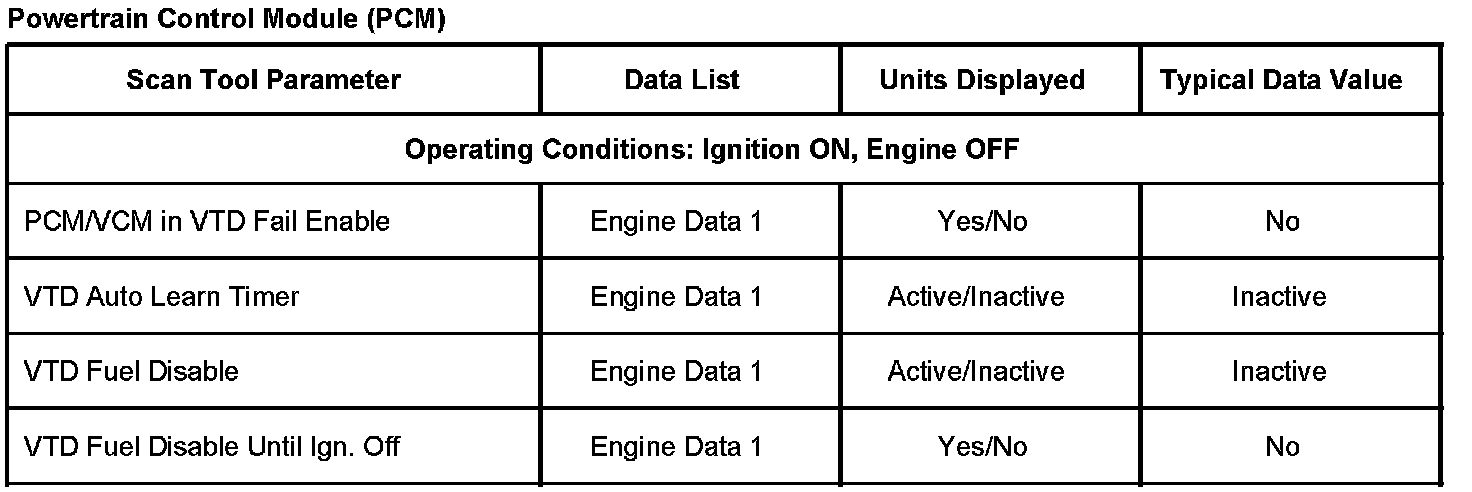Click Active/Inactive units in VTD Fuel Disable row
This screenshot has height=492, width=1472.
tap(976, 371)
